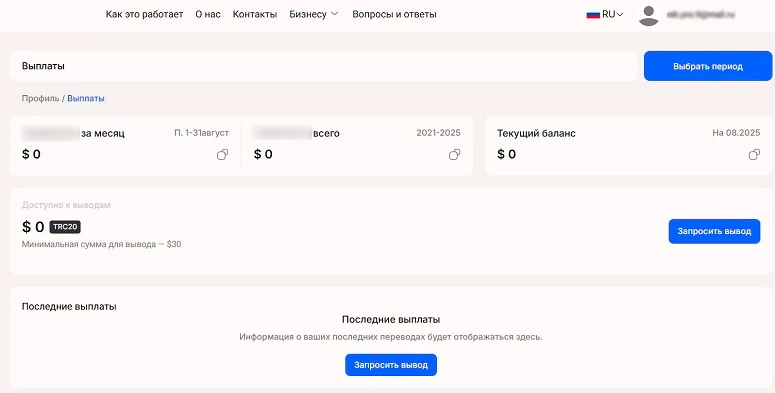Click the blurred user email address

[700, 15]
